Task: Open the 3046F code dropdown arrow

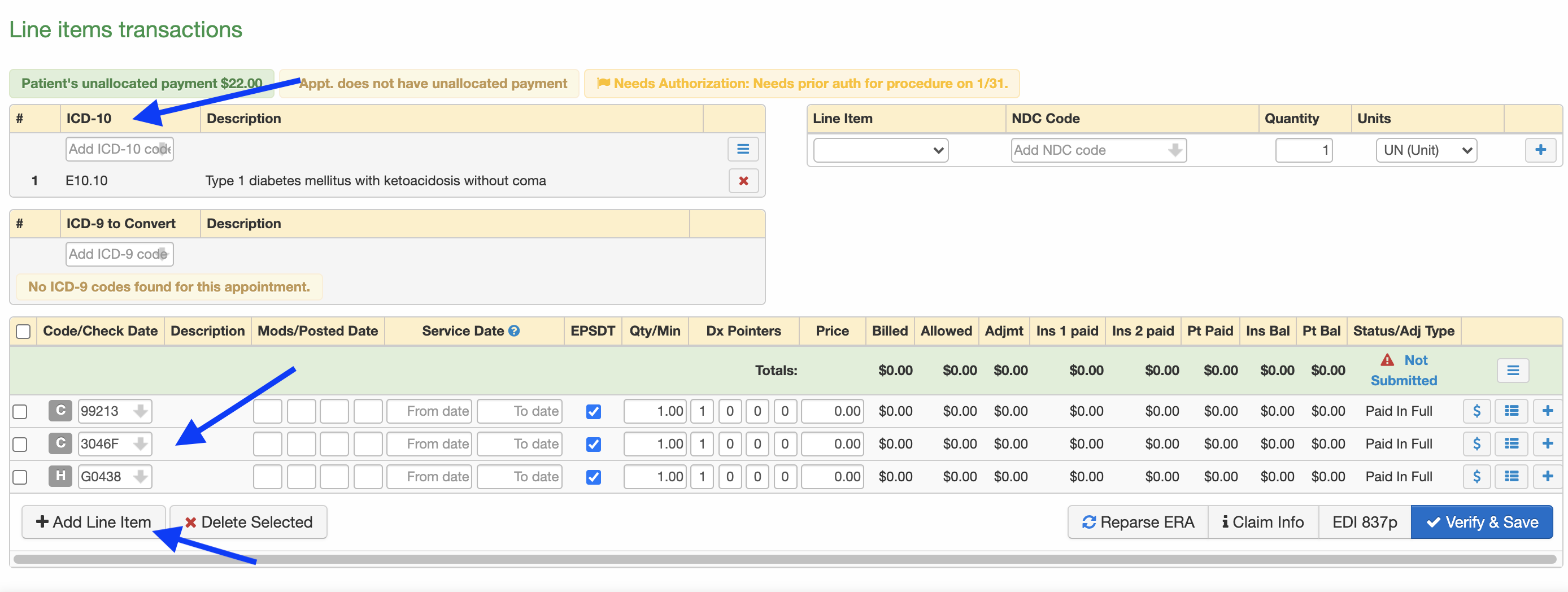Action: (x=141, y=444)
